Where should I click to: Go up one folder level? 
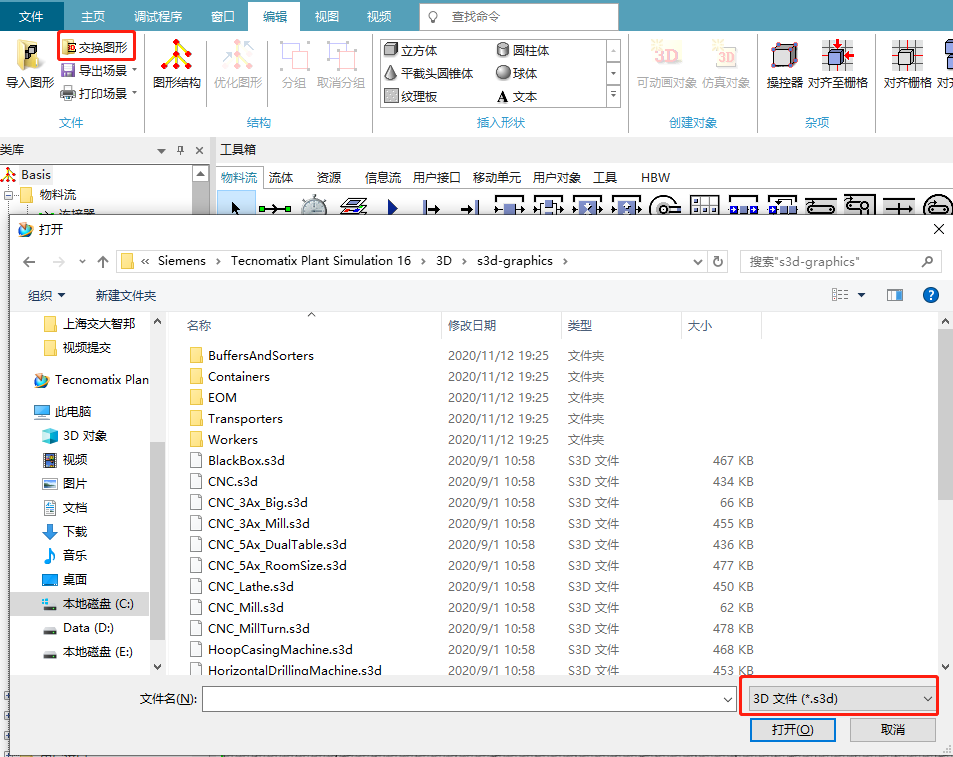coord(103,262)
